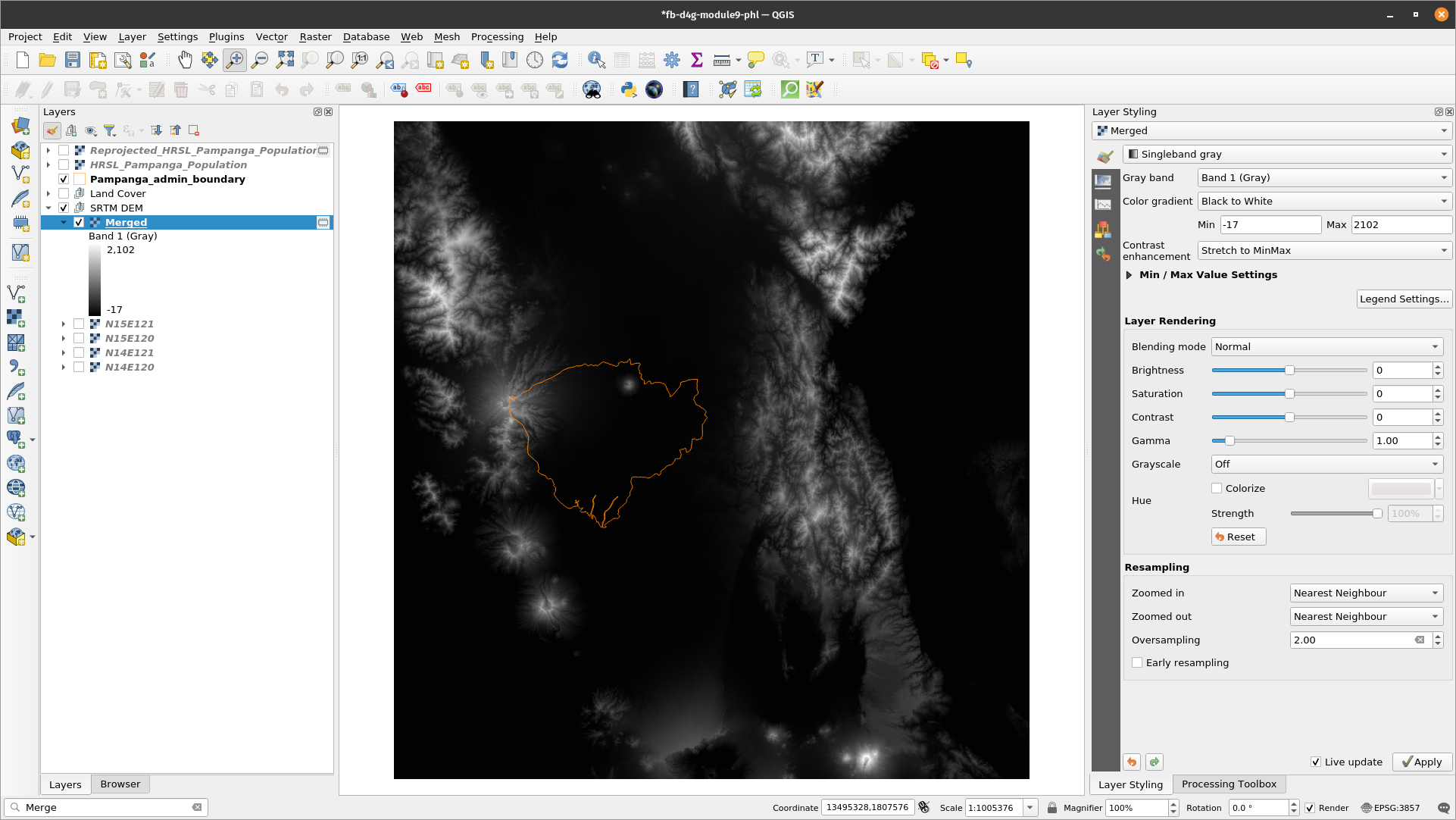Open the Python Console icon
This screenshot has width=1456, height=820.
[x=628, y=89]
